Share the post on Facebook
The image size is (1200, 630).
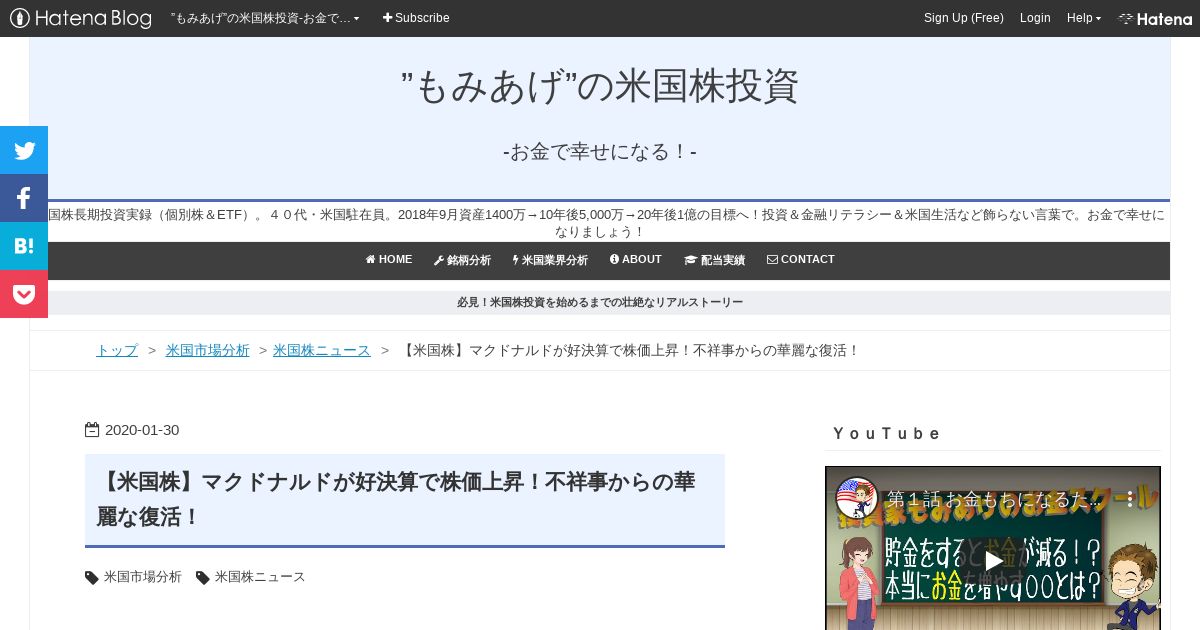pyautogui.click(x=24, y=198)
